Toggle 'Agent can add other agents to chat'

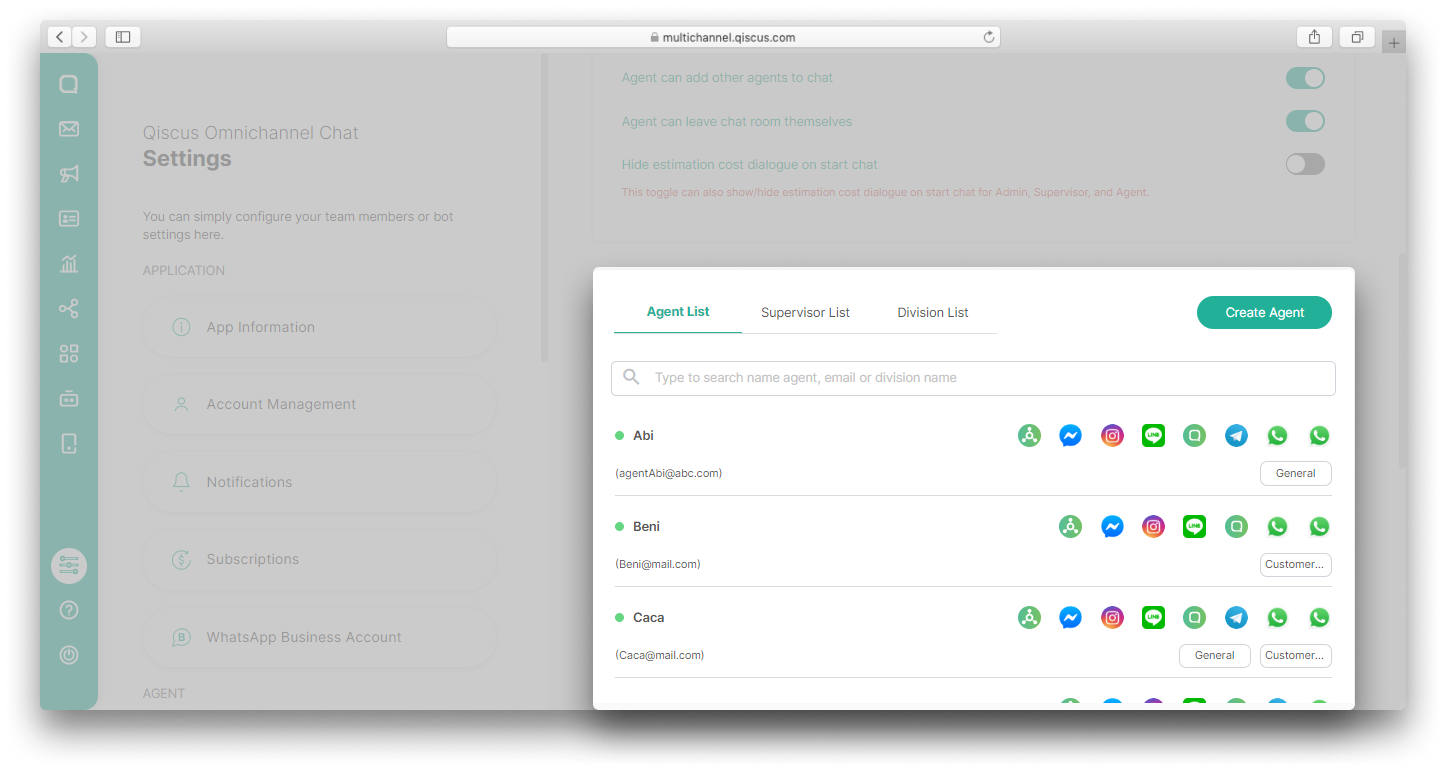pyautogui.click(x=1305, y=78)
